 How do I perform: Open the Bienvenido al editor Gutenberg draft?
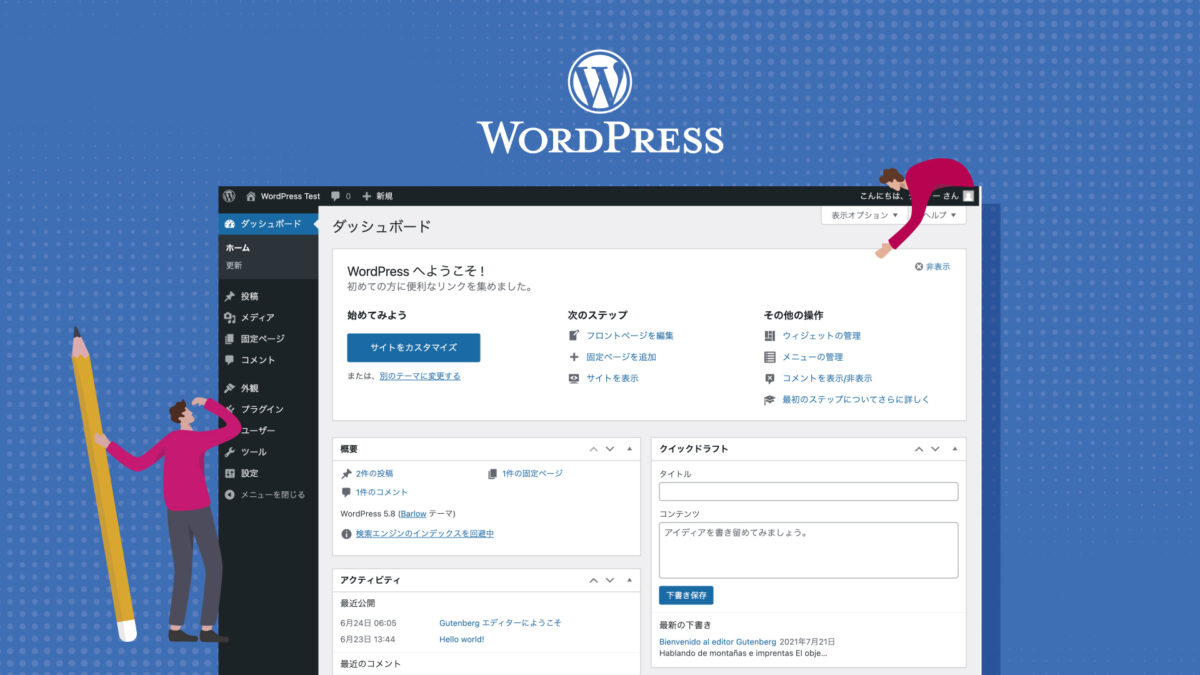(x=717, y=641)
